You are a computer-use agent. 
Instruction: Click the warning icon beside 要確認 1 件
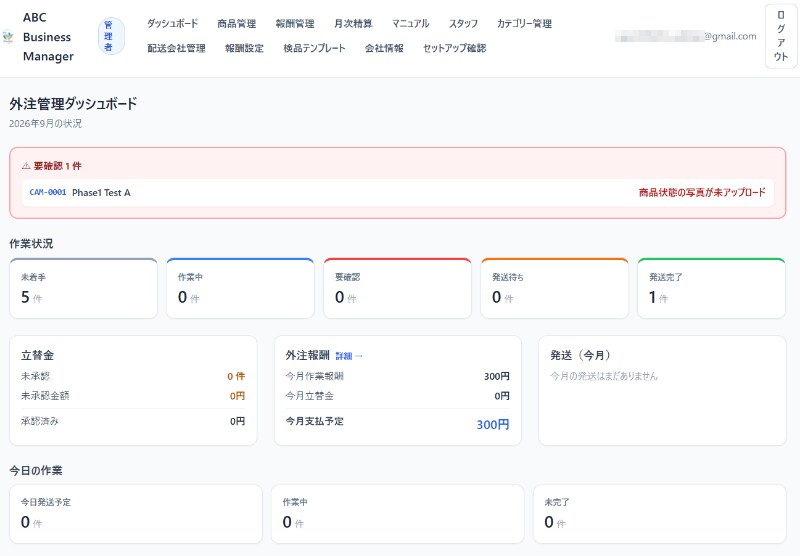[x=26, y=166]
